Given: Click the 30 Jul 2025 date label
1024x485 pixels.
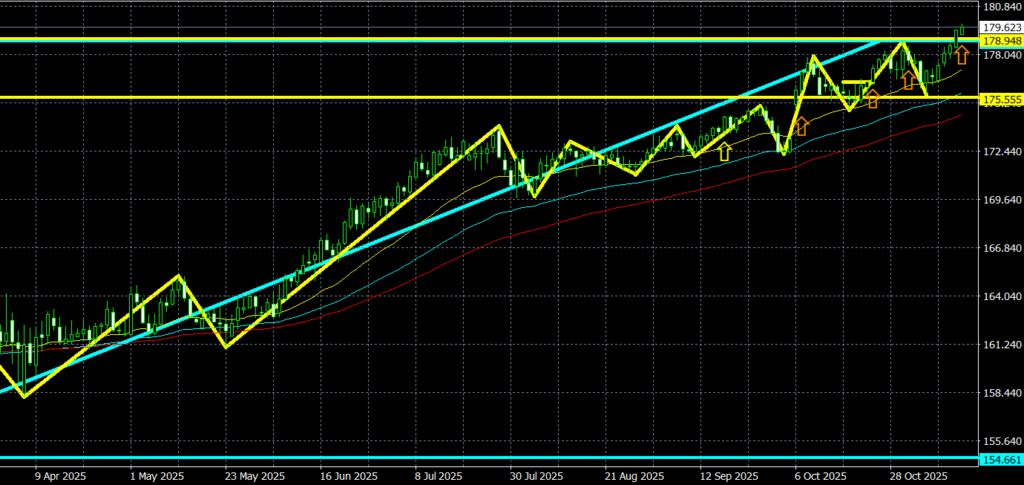Looking at the screenshot, I should pos(536,476).
